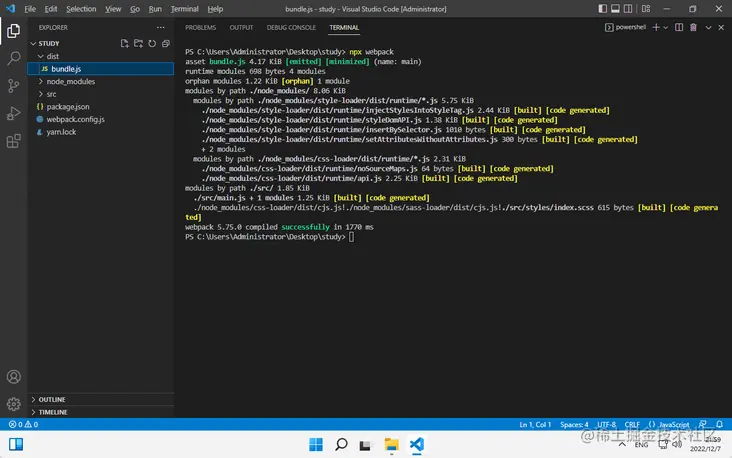Open the Source Control view
Screen dimensions: 732x458
14,85
